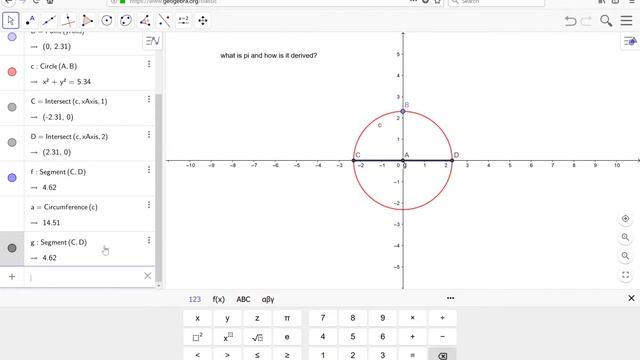This screenshot has height=360, width=640.
Task: Open options menu for point C row
Action: [x=149, y=100]
